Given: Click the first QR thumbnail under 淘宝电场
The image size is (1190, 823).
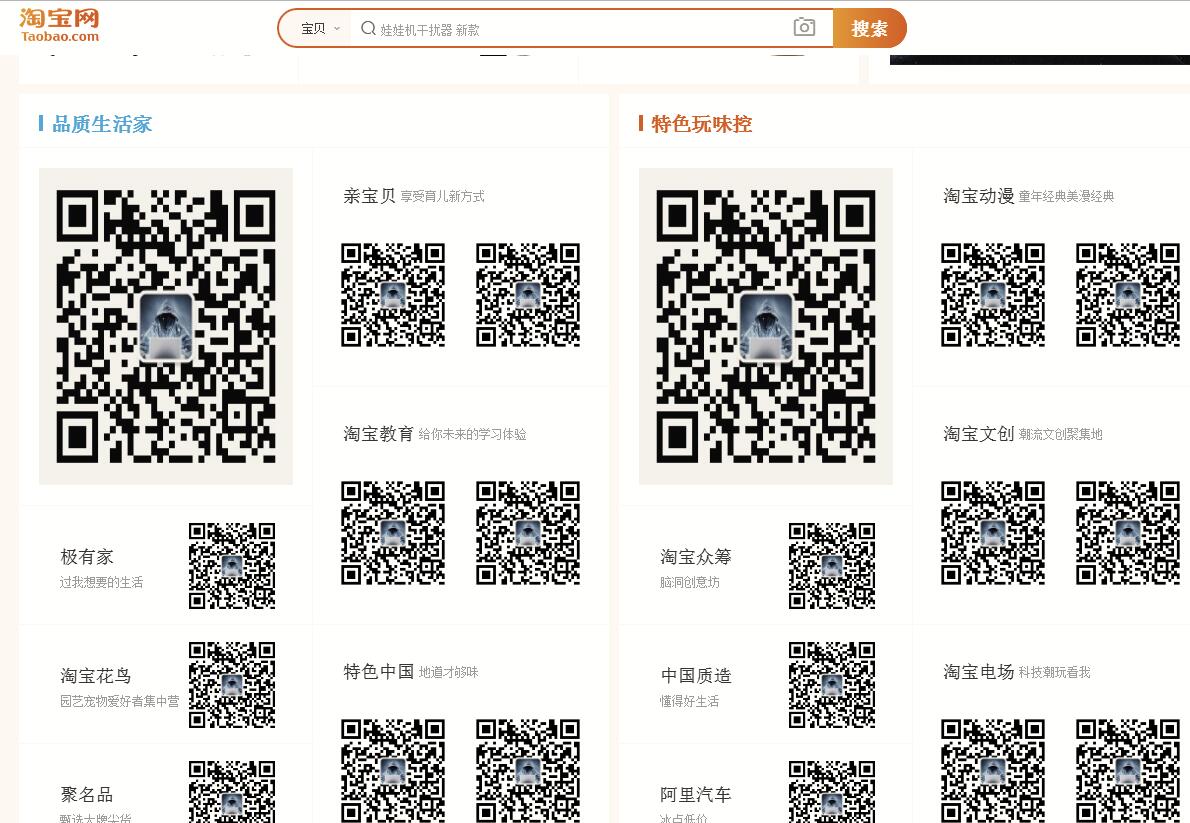Looking at the screenshot, I should [993, 771].
